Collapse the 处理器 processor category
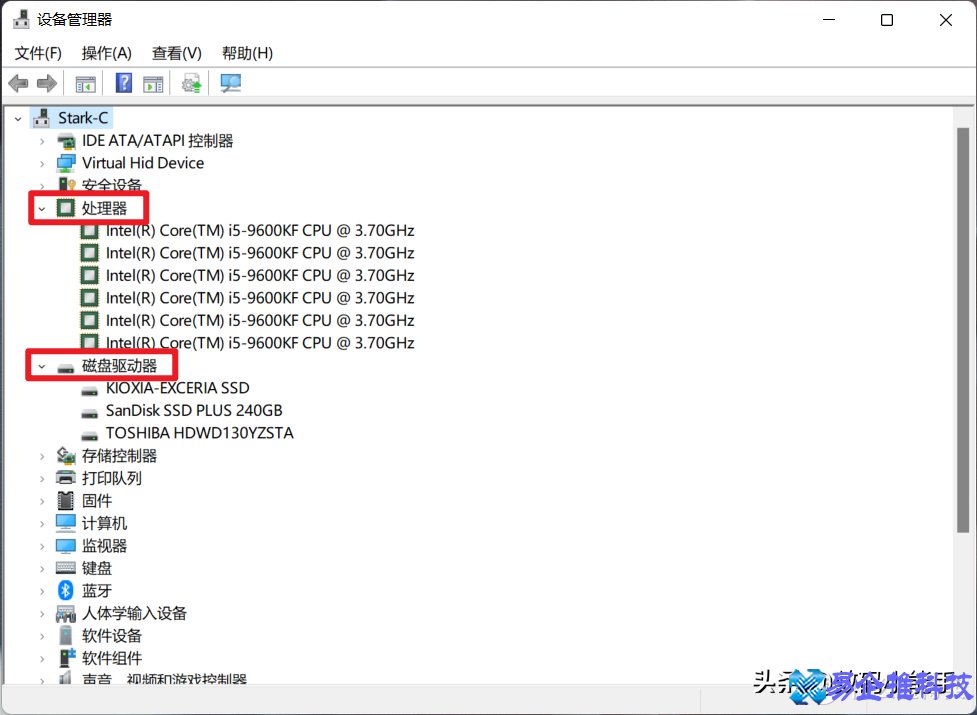 [x=42, y=209]
